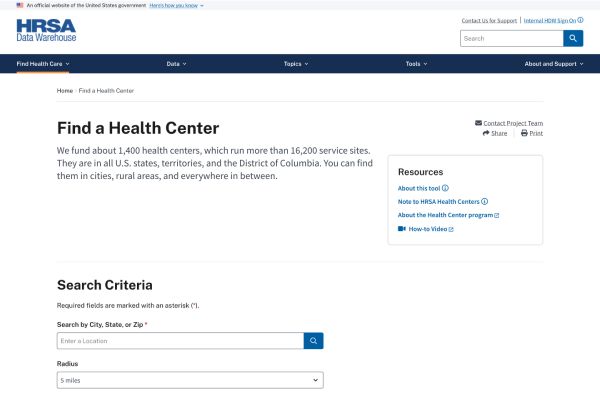
Task: Click Find a Health Center breadcrumb text
Action: tap(106, 91)
